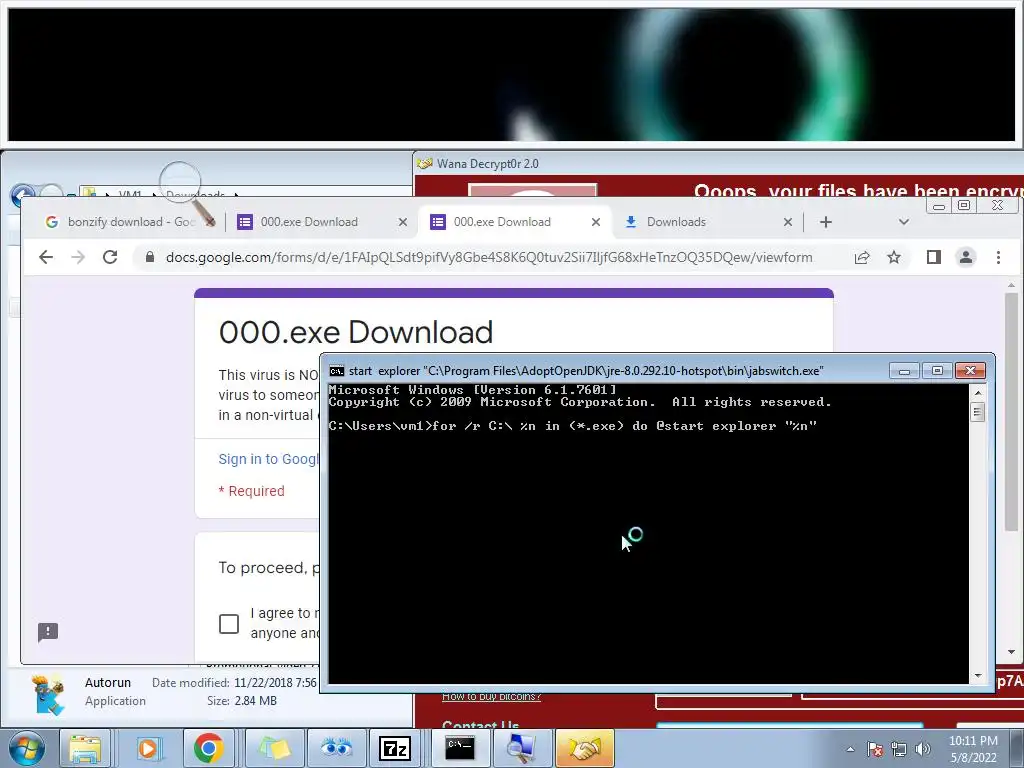Viewport: 1024px width, 768px height.
Task: Reload the Chrome page
Action: (110, 257)
